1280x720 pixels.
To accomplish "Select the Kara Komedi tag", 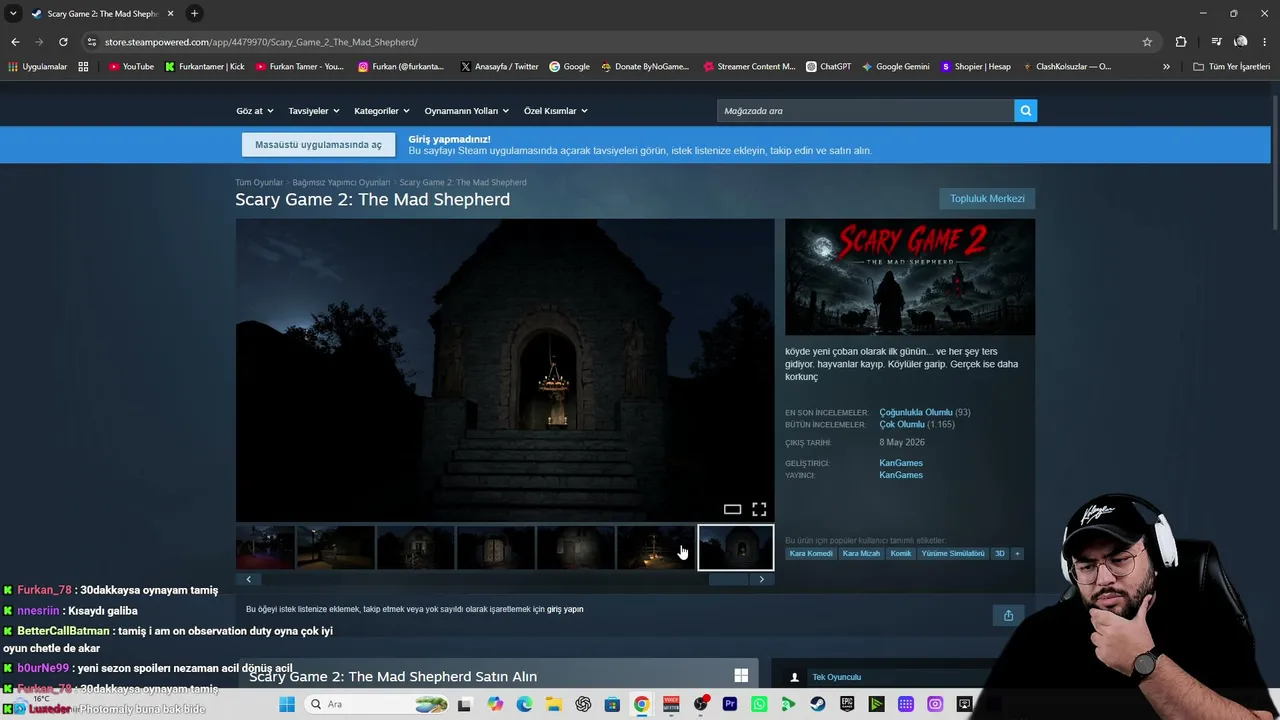I will click(x=811, y=553).
